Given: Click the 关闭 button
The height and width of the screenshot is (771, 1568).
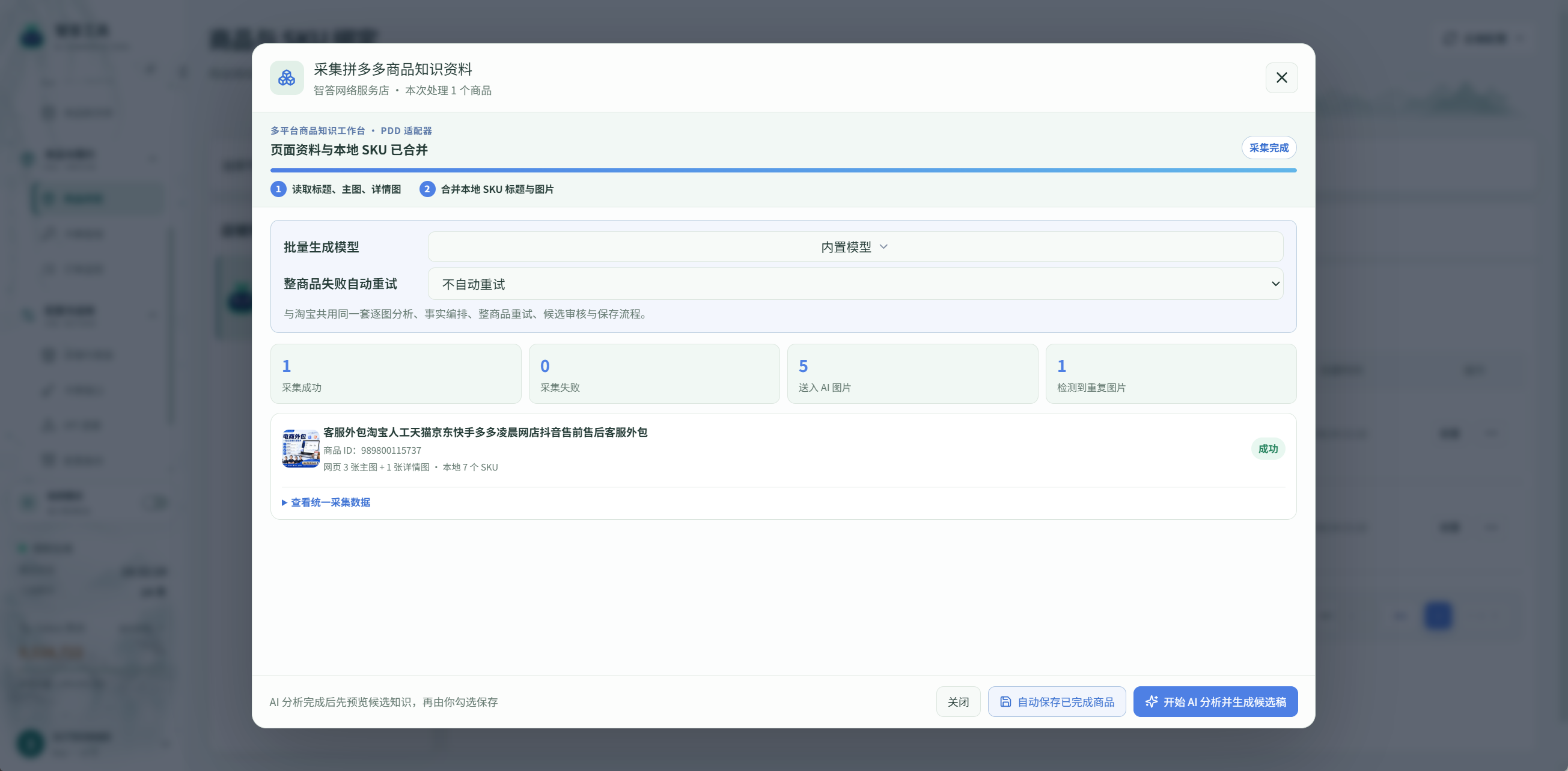Looking at the screenshot, I should (958, 702).
